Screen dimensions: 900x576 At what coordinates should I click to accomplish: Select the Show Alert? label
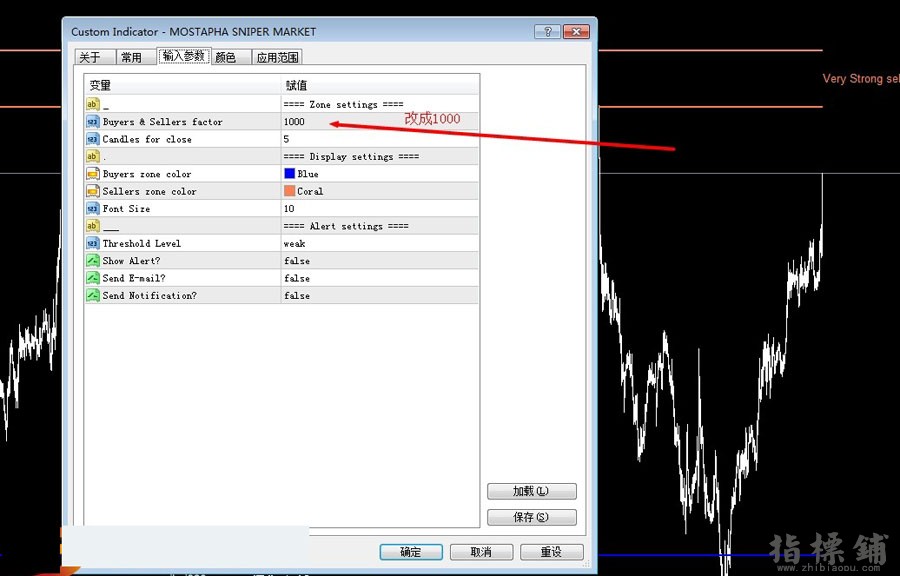pos(131,260)
